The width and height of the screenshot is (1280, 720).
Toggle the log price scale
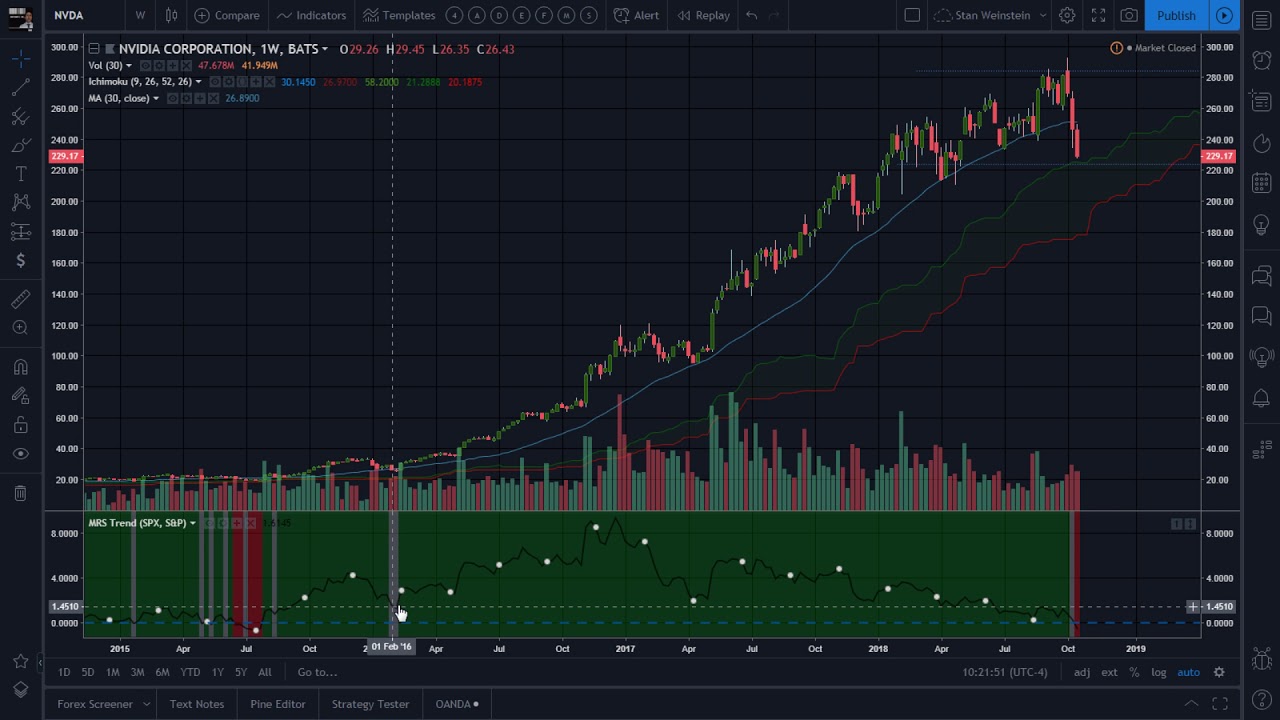pos(1158,672)
